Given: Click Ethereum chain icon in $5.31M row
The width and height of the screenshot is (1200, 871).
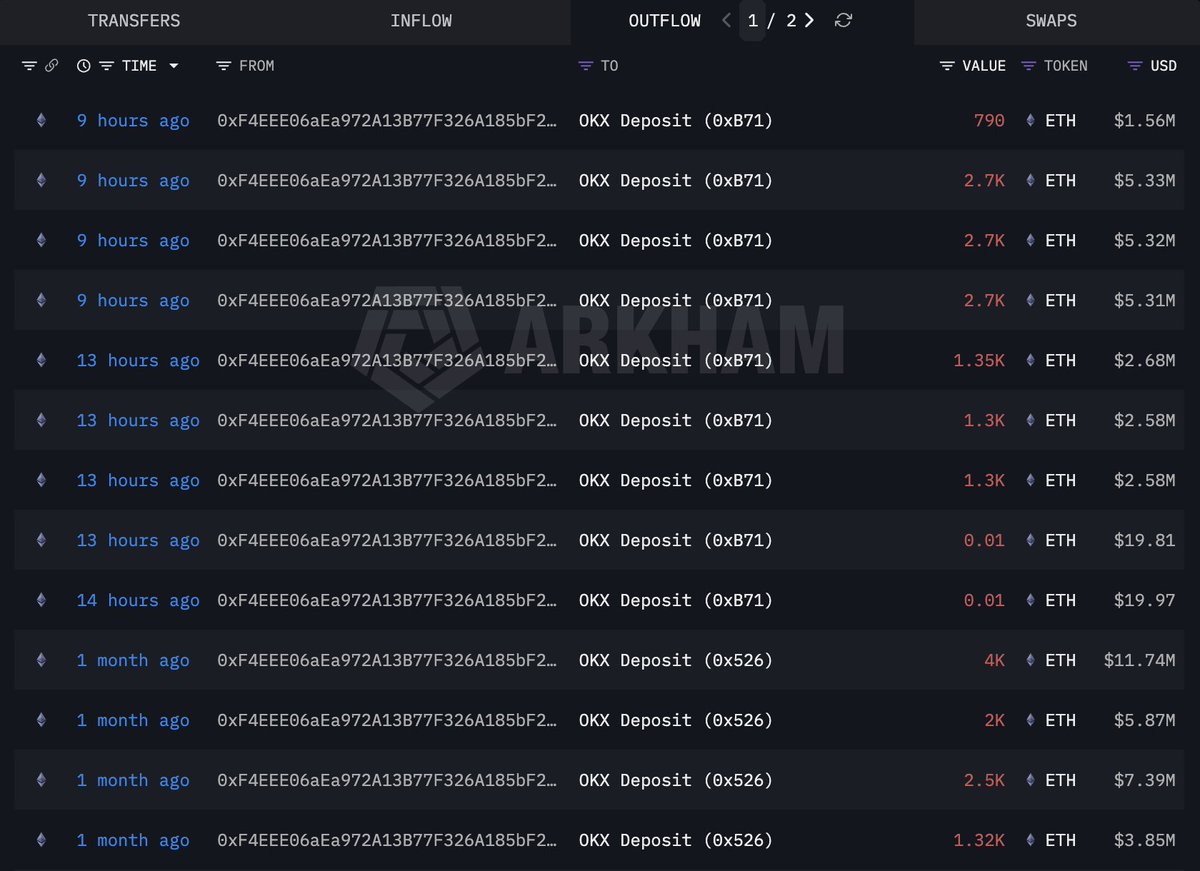Looking at the screenshot, I should [x=41, y=300].
